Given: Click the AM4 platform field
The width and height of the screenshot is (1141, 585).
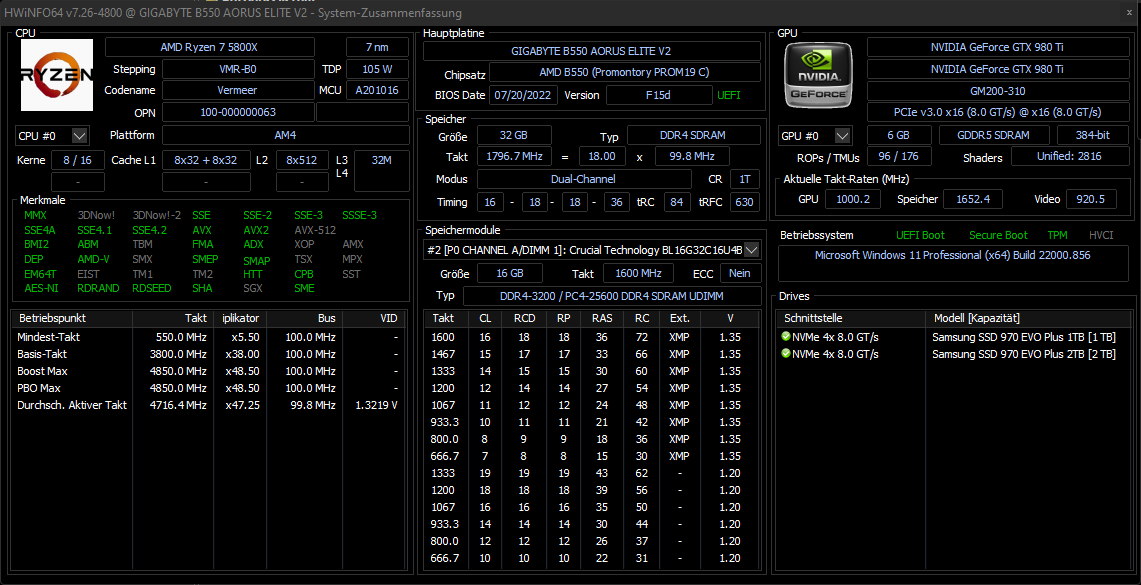Looking at the screenshot, I should pyautogui.click(x=285, y=135).
